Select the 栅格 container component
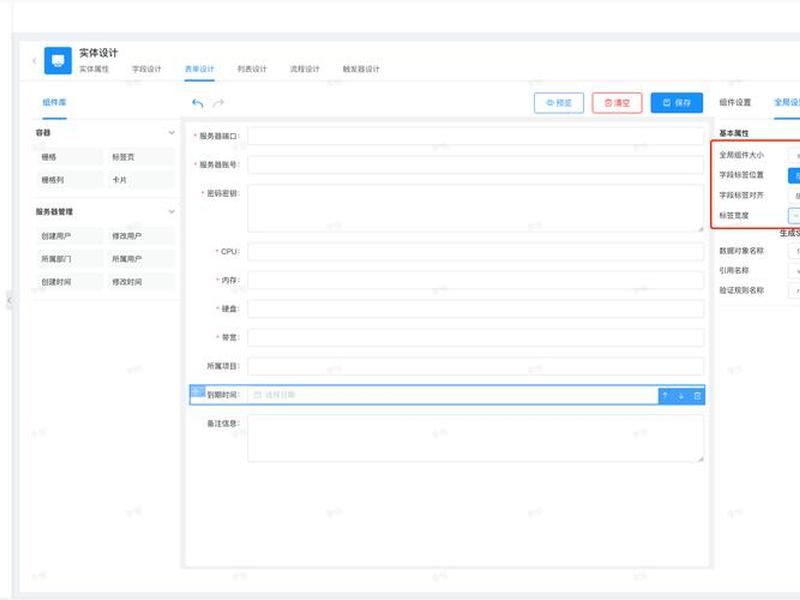The width and height of the screenshot is (800, 600). pyautogui.click(x=69, y=157)
